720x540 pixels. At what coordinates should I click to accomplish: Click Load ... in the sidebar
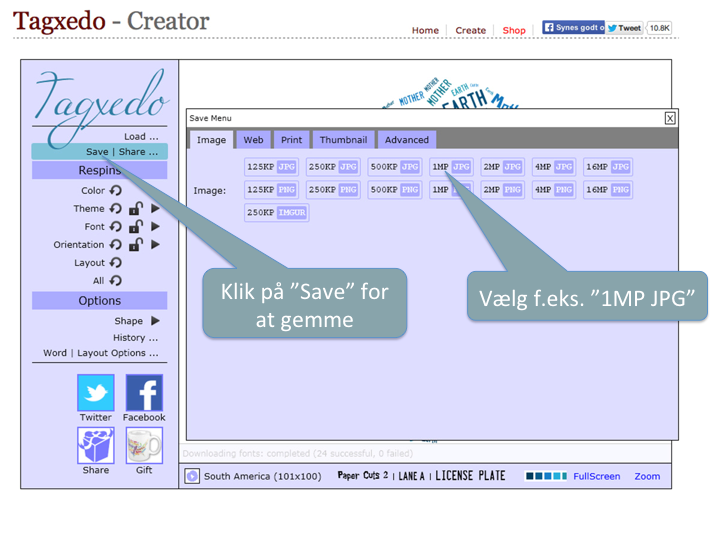(141, 136)
